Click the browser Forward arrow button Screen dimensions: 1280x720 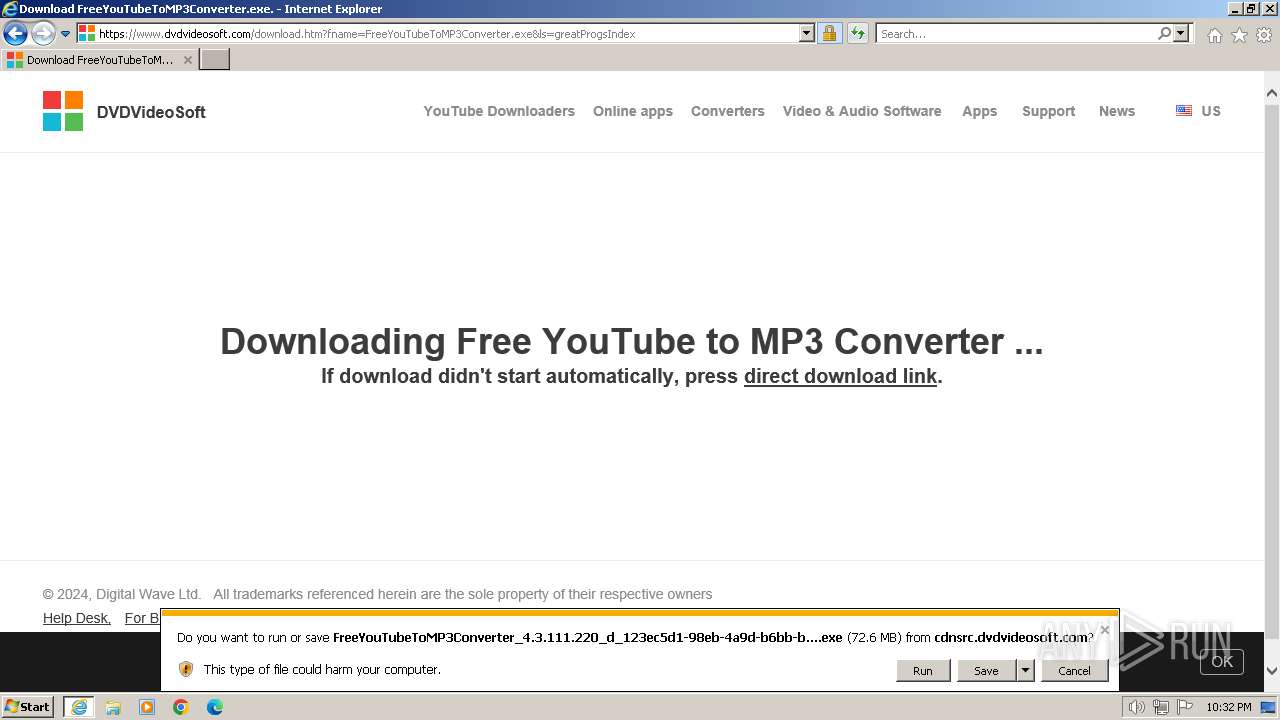pos(43,33)
